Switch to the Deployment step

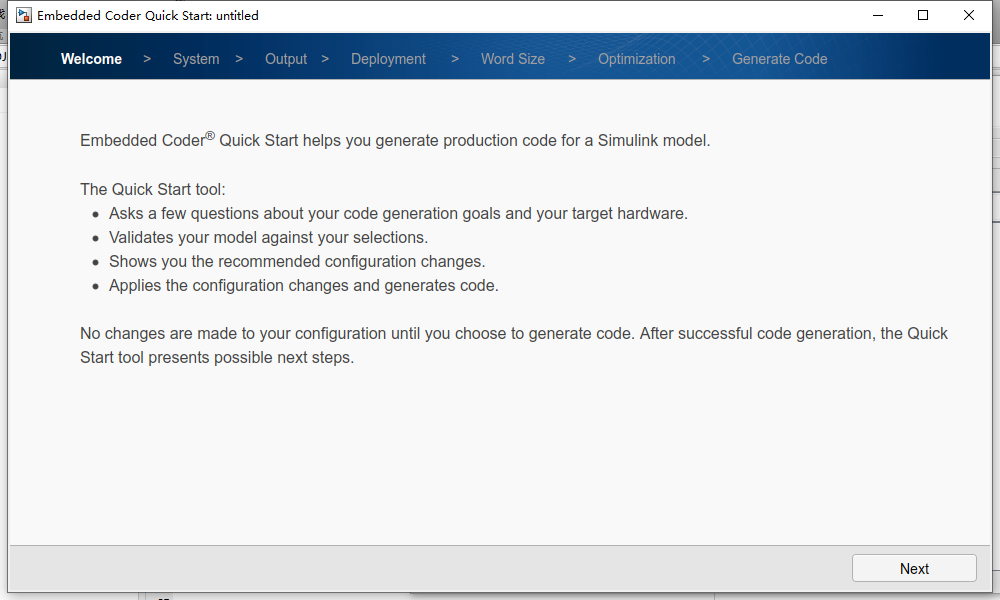388,59
